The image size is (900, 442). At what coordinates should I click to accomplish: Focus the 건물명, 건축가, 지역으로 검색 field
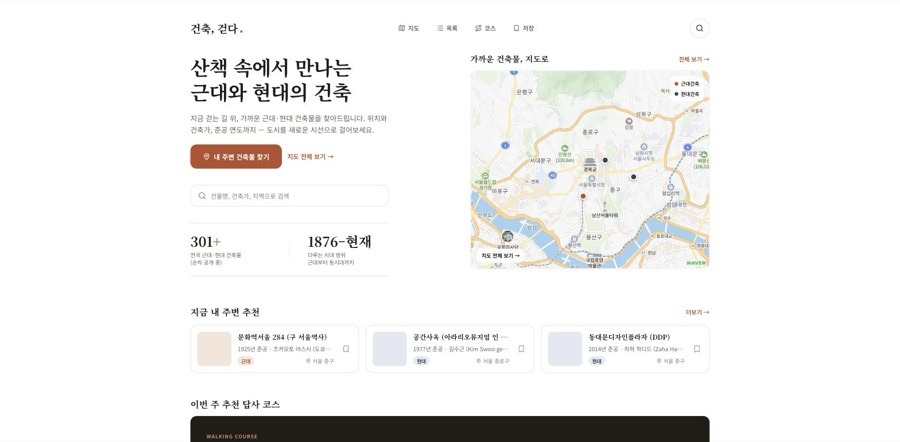click(x=289, y=196)
